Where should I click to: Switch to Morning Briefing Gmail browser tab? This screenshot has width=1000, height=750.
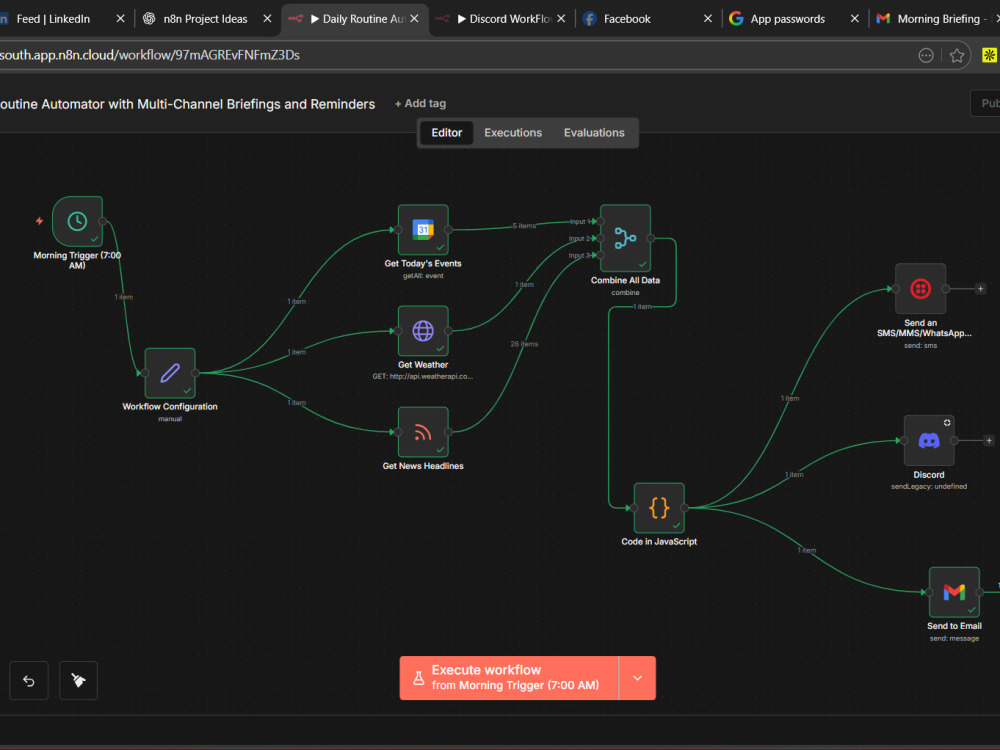[938, 19]
